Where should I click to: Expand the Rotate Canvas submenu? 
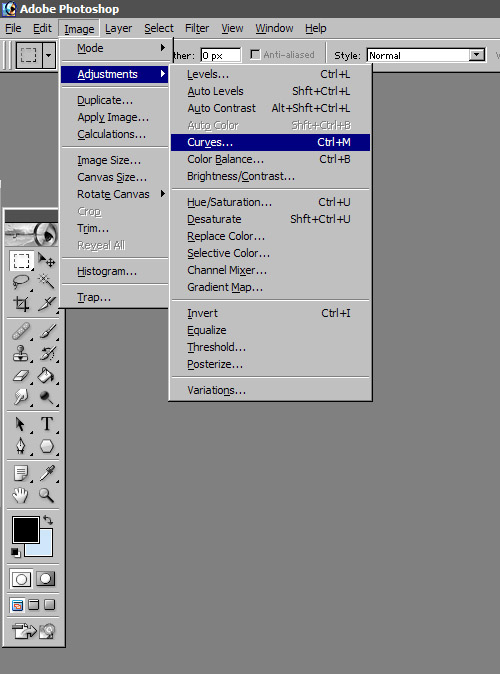pyautogui.click(x=114, y=194)
